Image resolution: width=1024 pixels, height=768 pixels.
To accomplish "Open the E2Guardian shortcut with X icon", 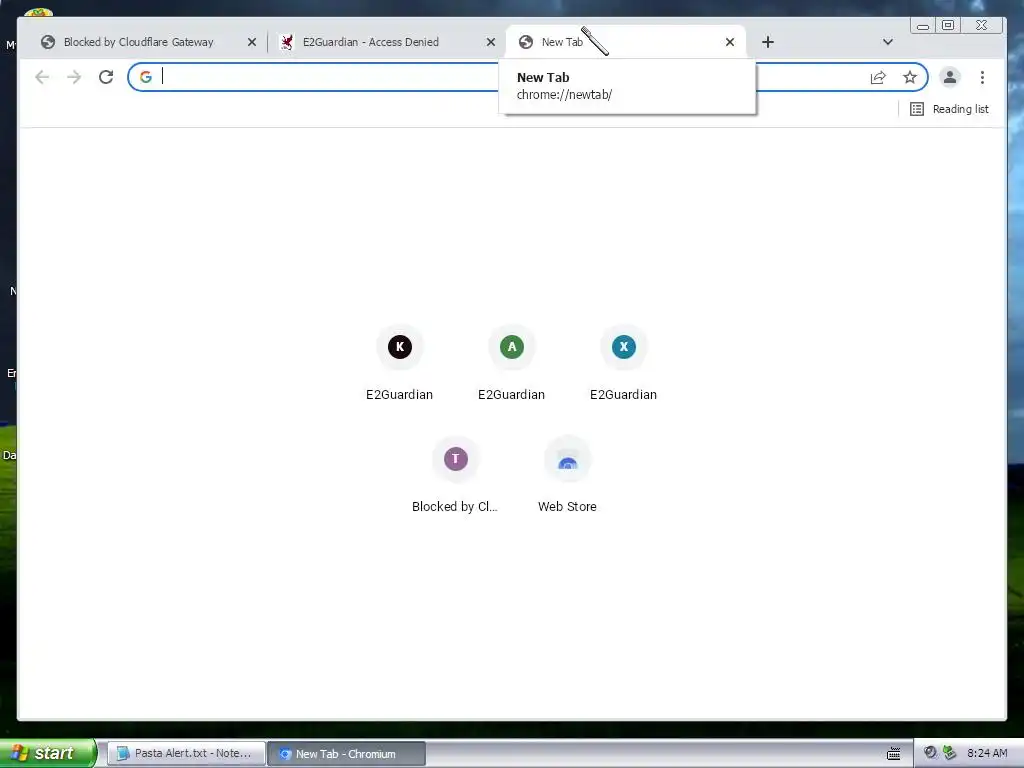I will (624, 362).
